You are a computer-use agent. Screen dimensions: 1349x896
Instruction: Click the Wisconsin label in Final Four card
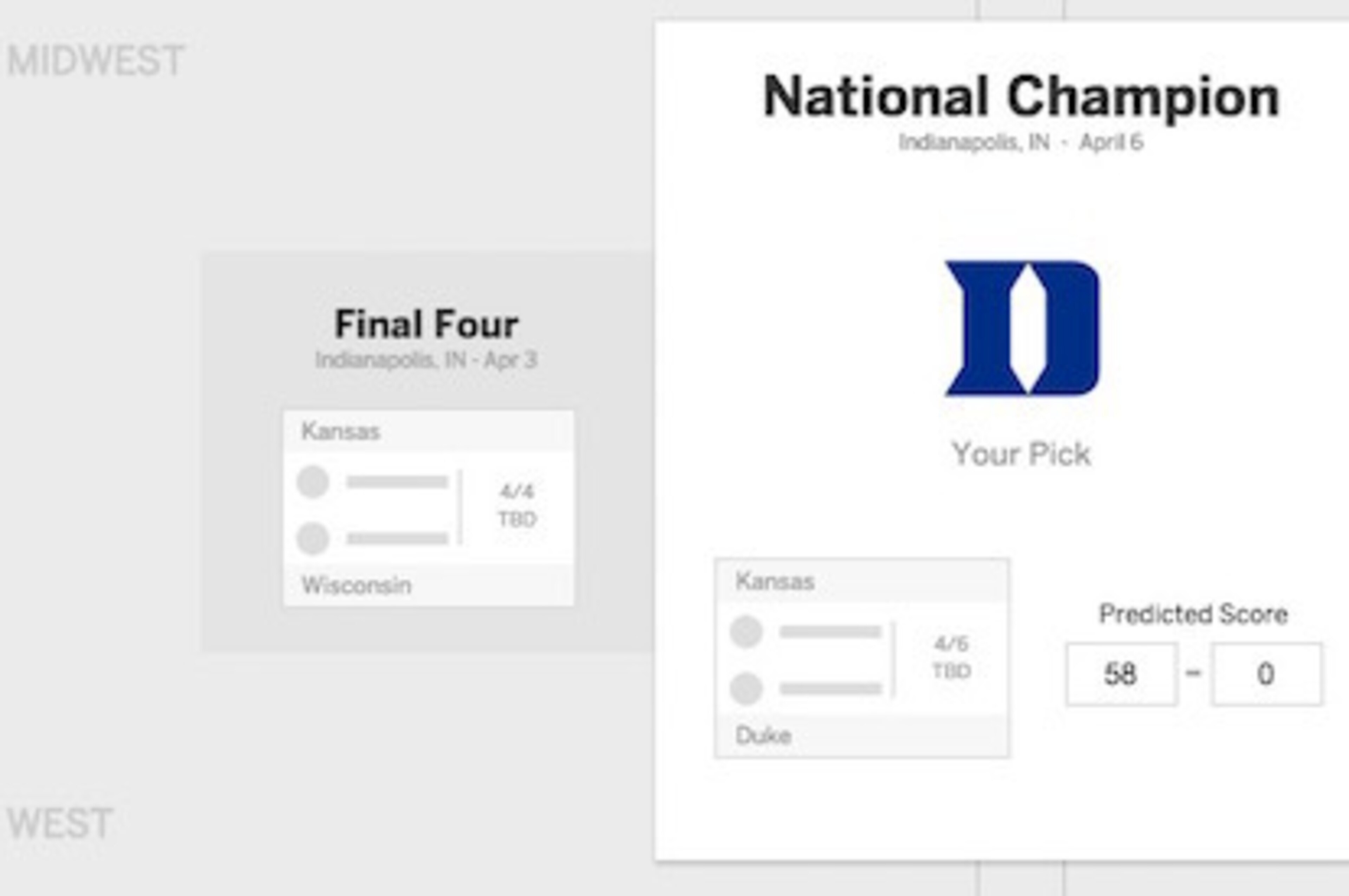pos(357,585)
